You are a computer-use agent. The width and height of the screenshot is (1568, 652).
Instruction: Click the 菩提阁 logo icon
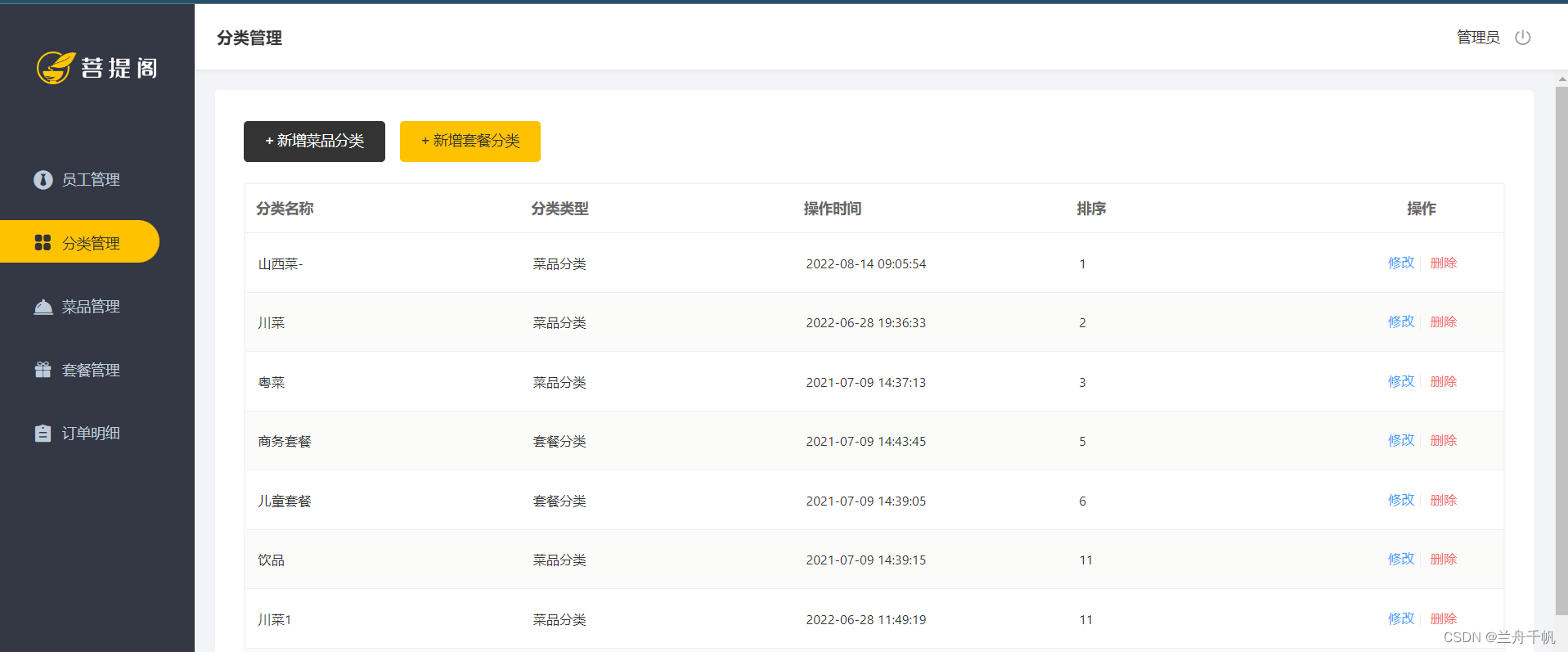click(x=56, y=68)
